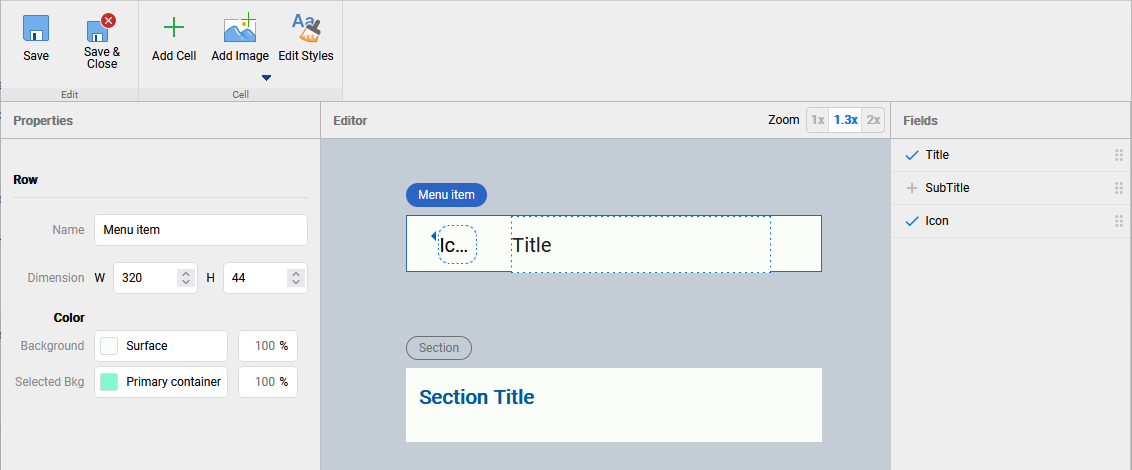The width and height of the screenshot is (1132, 470).
Task: Click the SubTitle field grip icon
Action: pyautogui.click(x=1119, y=188)
